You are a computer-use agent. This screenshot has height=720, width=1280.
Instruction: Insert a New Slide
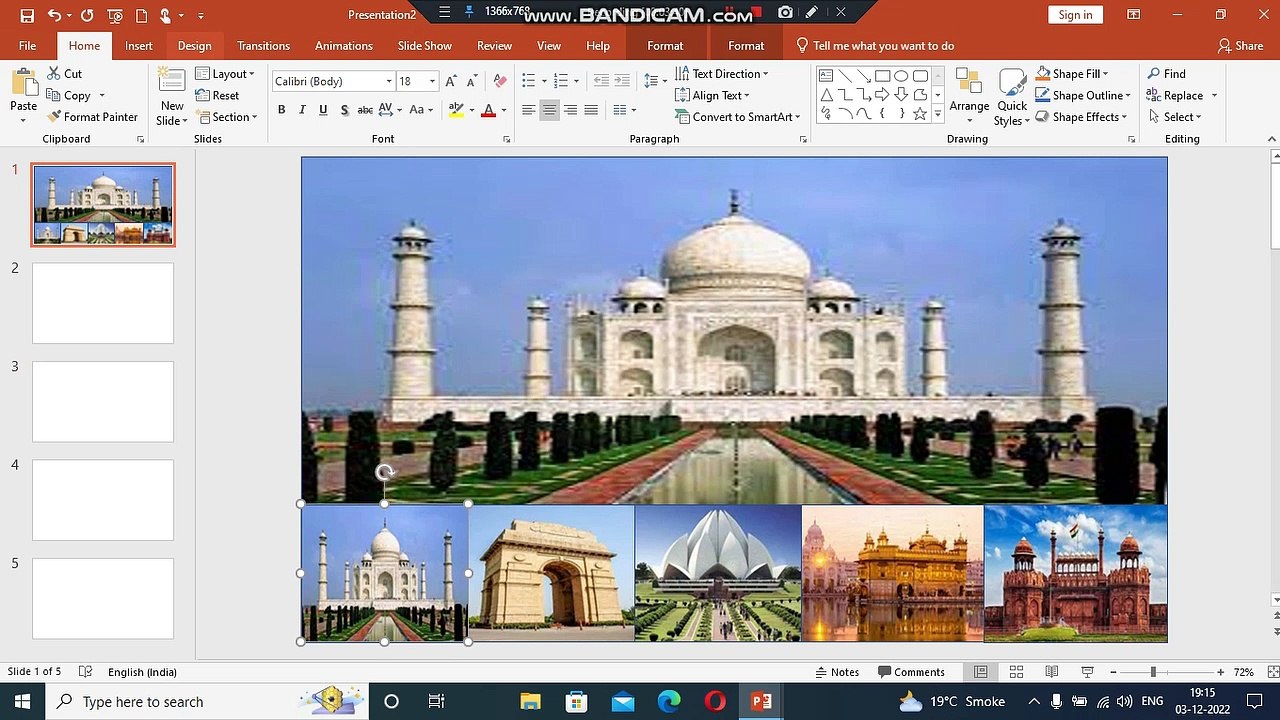[171, 98]
